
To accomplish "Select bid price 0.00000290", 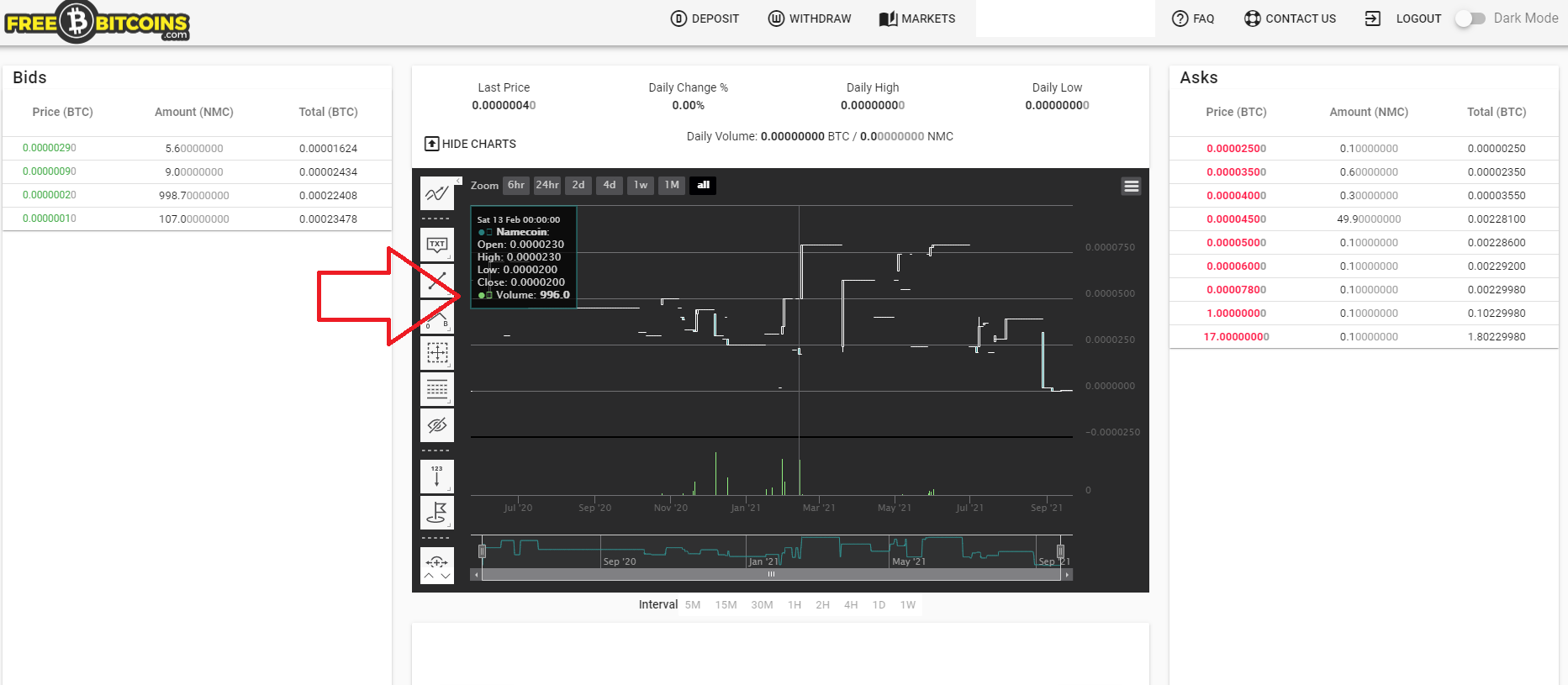I will tap(50, 148).
